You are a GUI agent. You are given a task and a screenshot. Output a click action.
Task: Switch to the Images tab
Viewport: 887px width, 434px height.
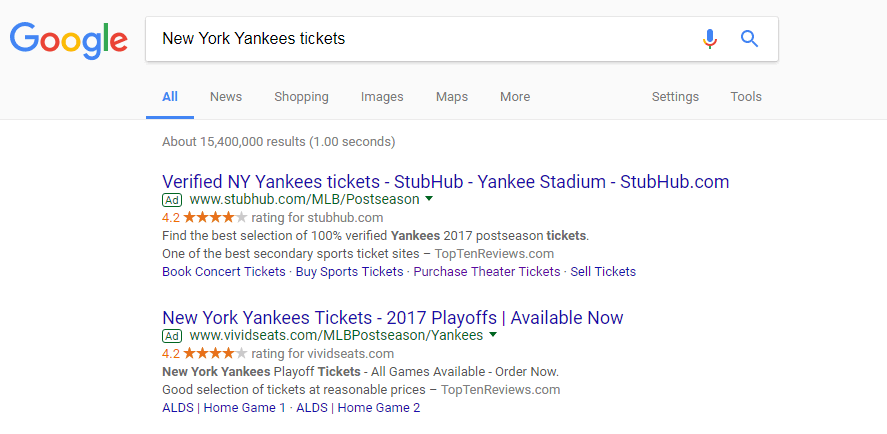coord(382,97)
